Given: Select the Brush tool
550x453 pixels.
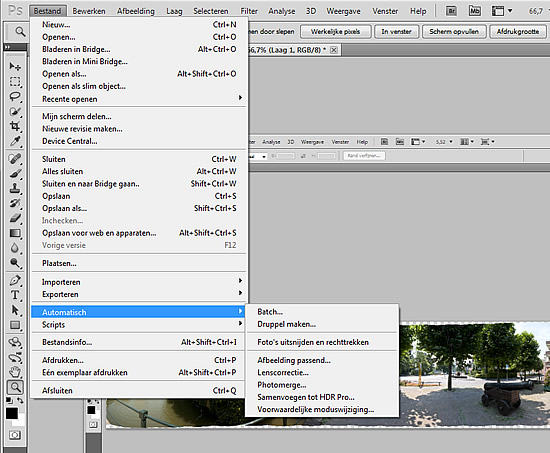Looking at the screenshot, I should click(15, 174).
